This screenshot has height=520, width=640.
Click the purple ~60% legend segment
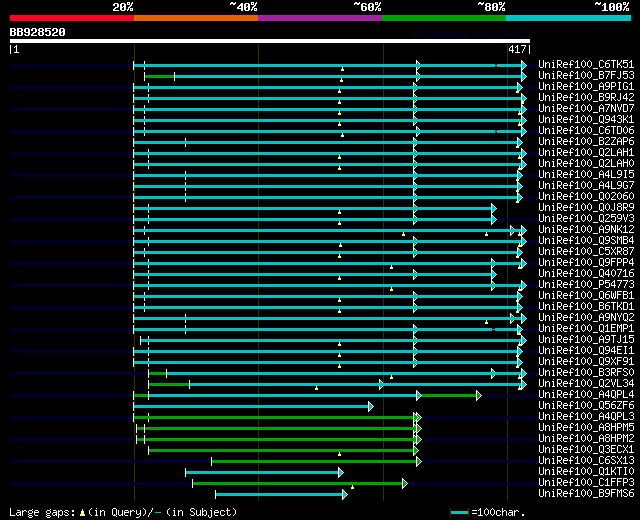pyautogui.click(x=320, y=18)
